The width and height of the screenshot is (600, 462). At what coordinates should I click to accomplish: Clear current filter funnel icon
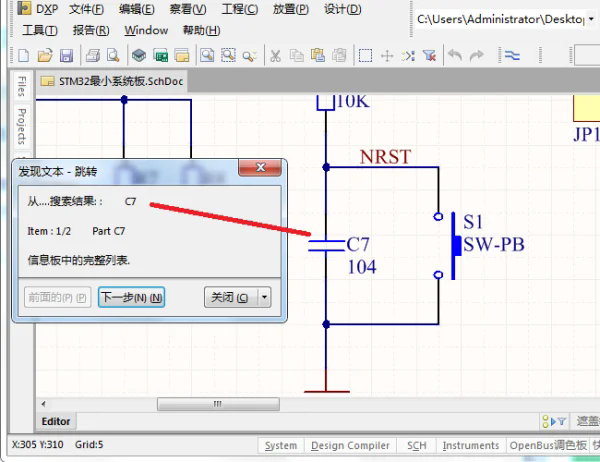click(429, 56)
